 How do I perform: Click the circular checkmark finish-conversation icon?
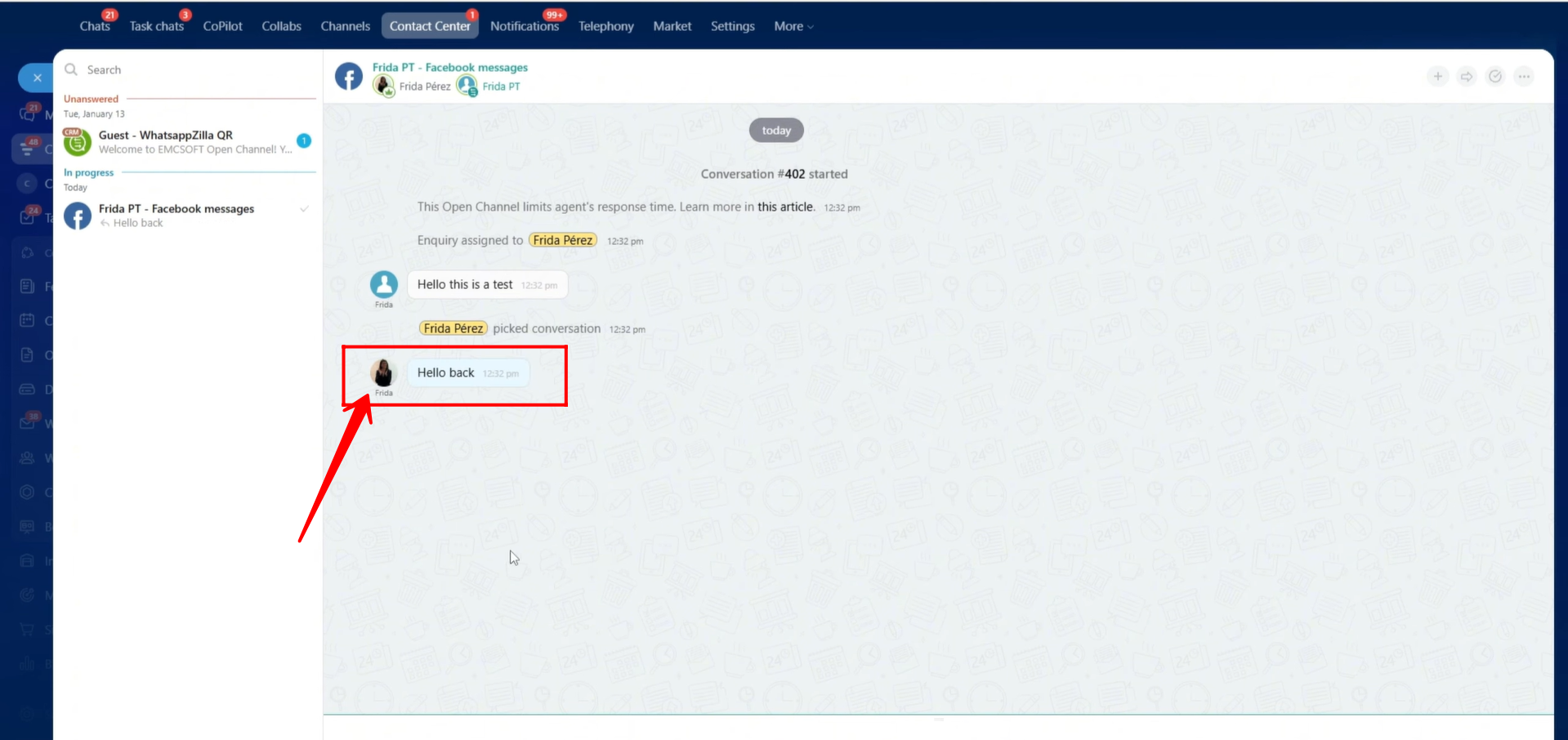pos(1495,77)
